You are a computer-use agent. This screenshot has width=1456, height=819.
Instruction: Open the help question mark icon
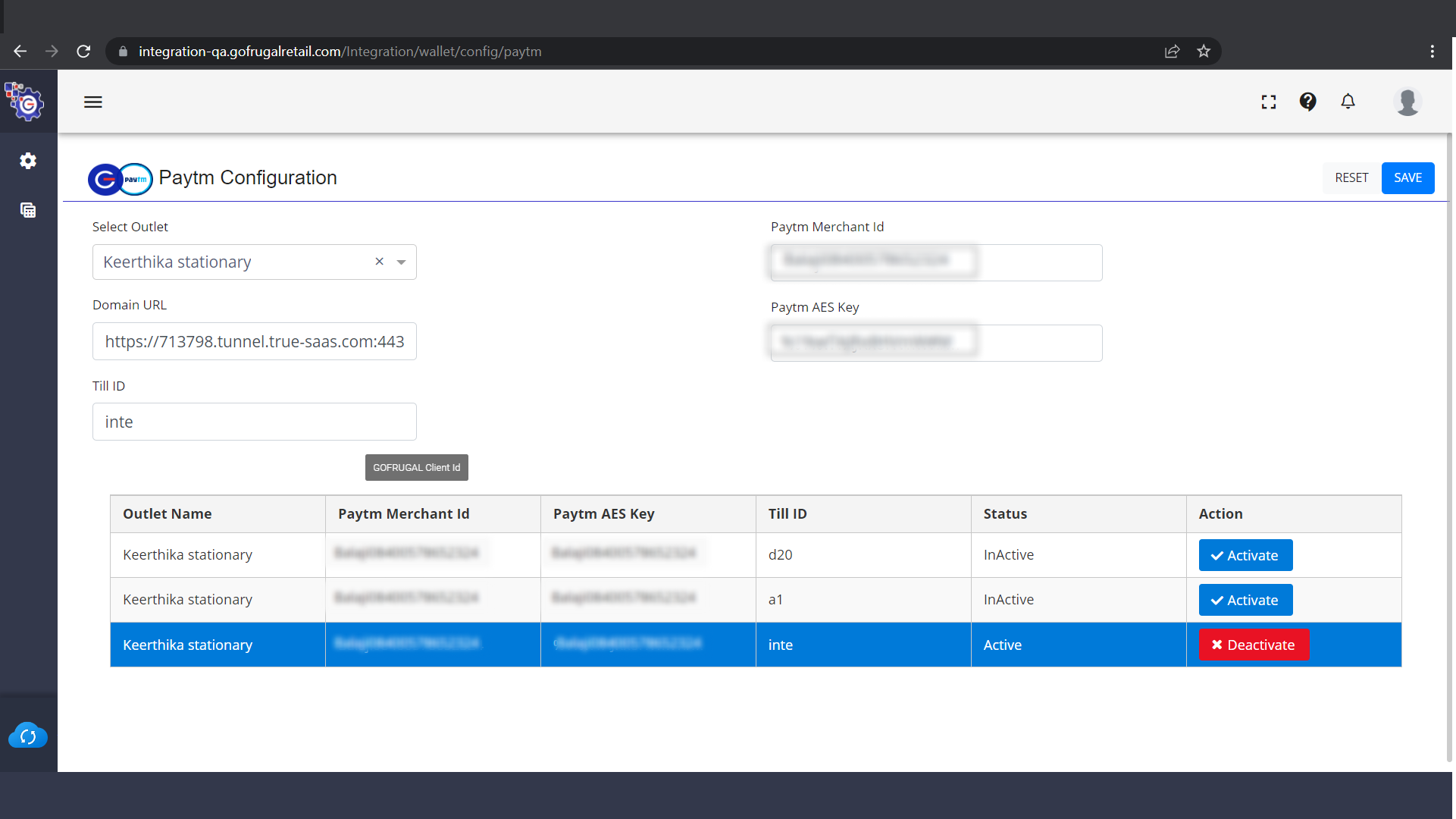click(1307, 102)
